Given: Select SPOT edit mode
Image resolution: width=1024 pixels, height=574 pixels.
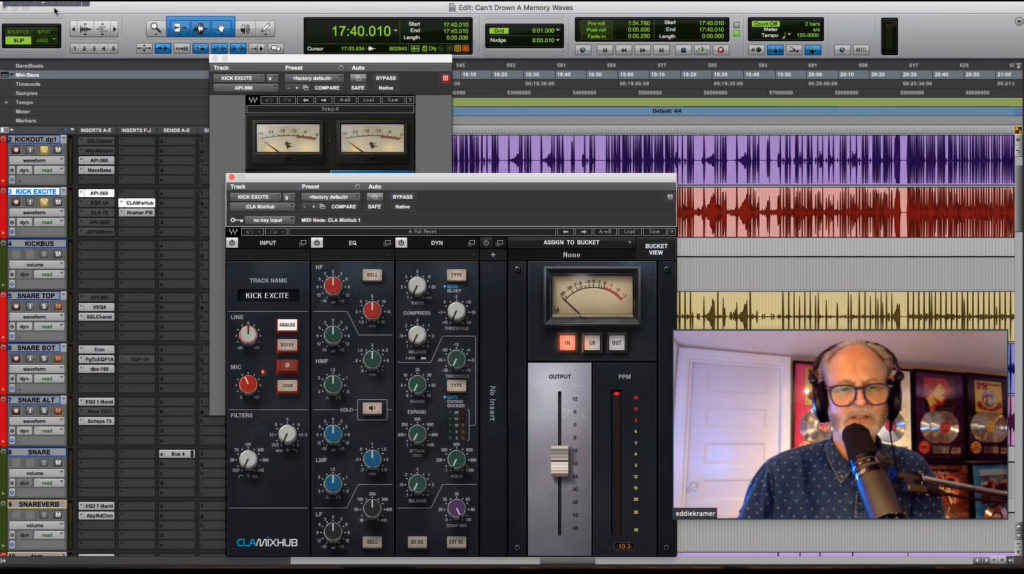Looking at the screenshot, I should (x=44, y=31).
